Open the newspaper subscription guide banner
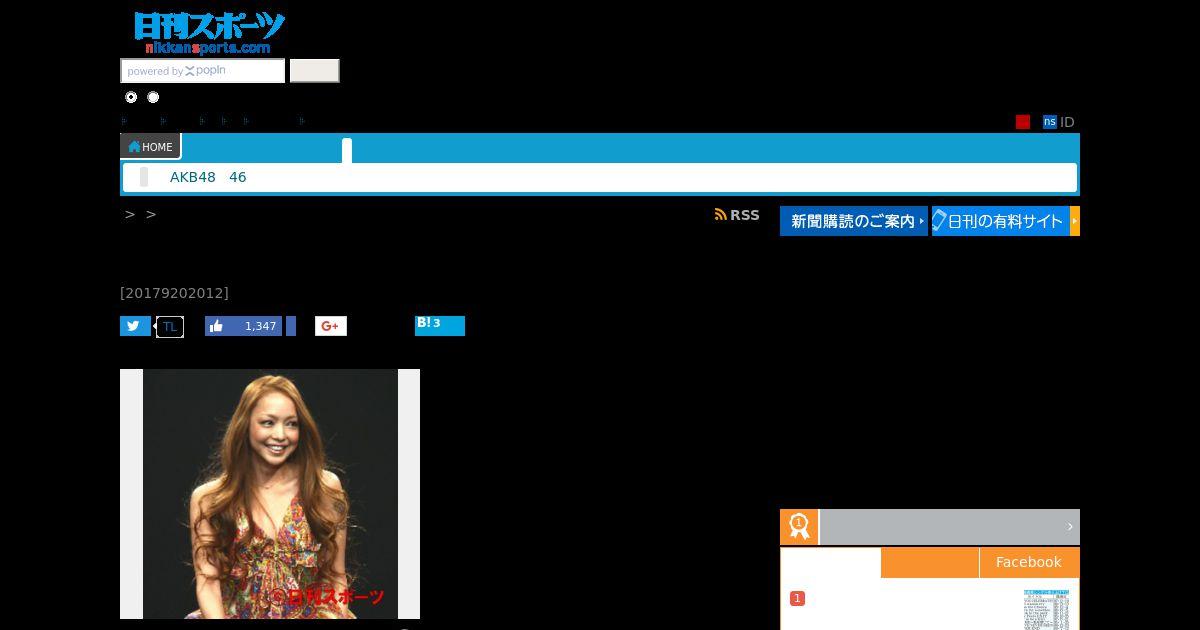Screen dimensions: 1200x630 [x=854, y=221]
